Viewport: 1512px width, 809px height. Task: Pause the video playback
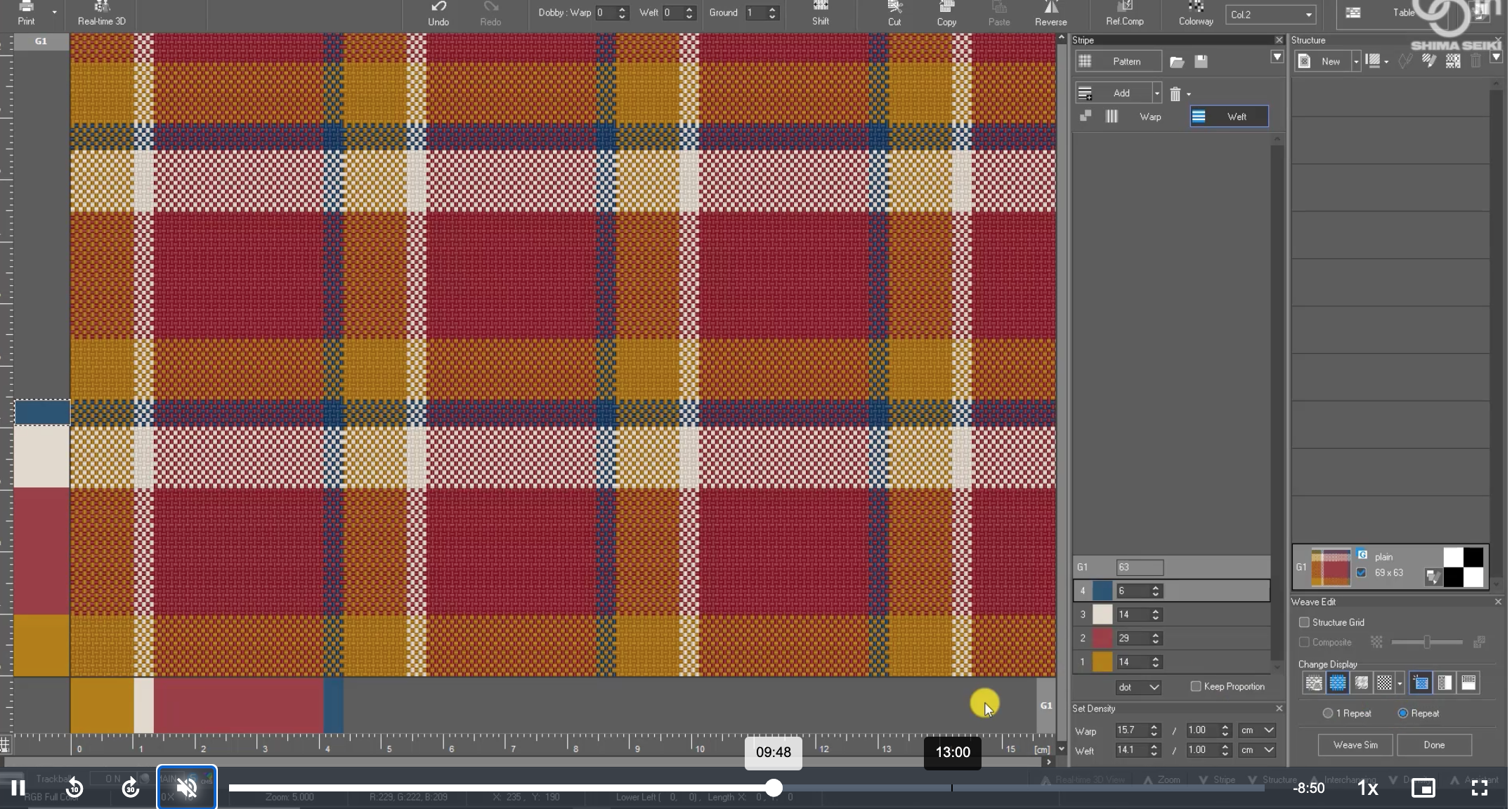click(x=18, y=788)
